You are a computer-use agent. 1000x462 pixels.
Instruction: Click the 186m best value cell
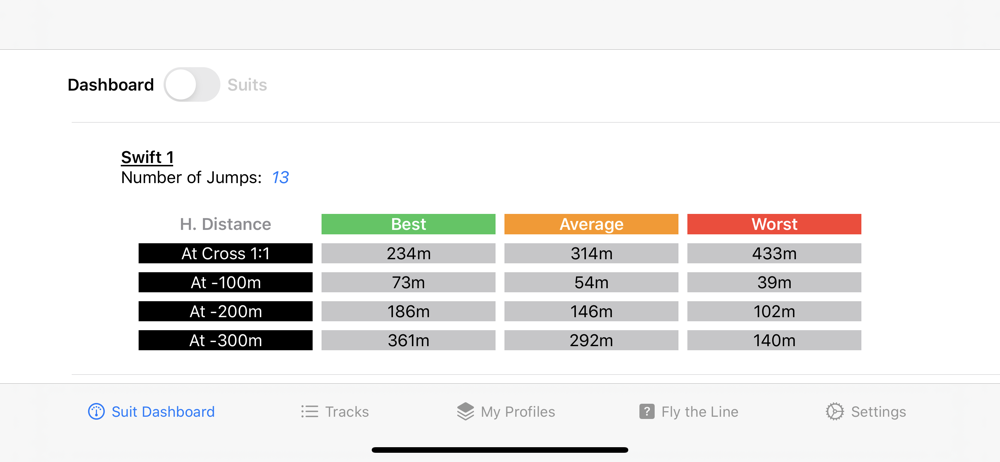pyautogui.click(x=408, y=311)
